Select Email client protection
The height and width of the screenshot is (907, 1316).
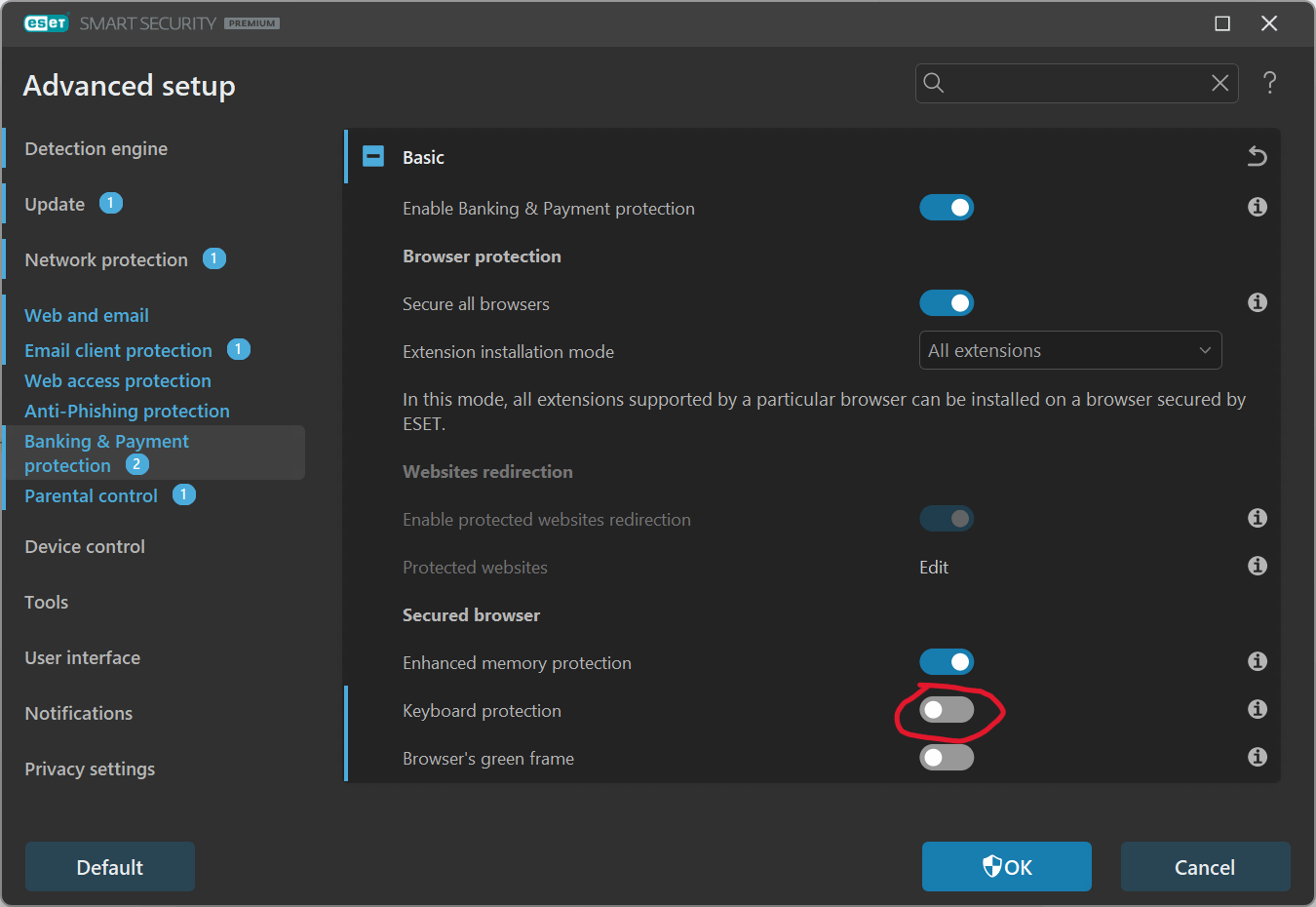pyautogui.click(x=118, y=350)
